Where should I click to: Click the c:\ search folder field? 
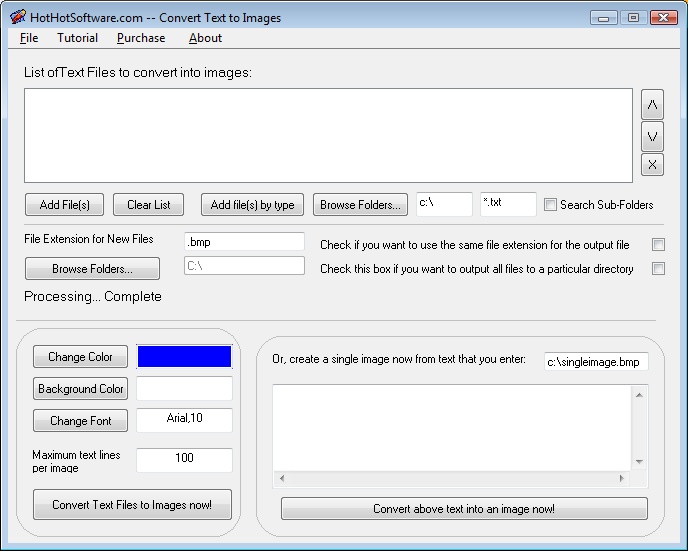point(444,204)
